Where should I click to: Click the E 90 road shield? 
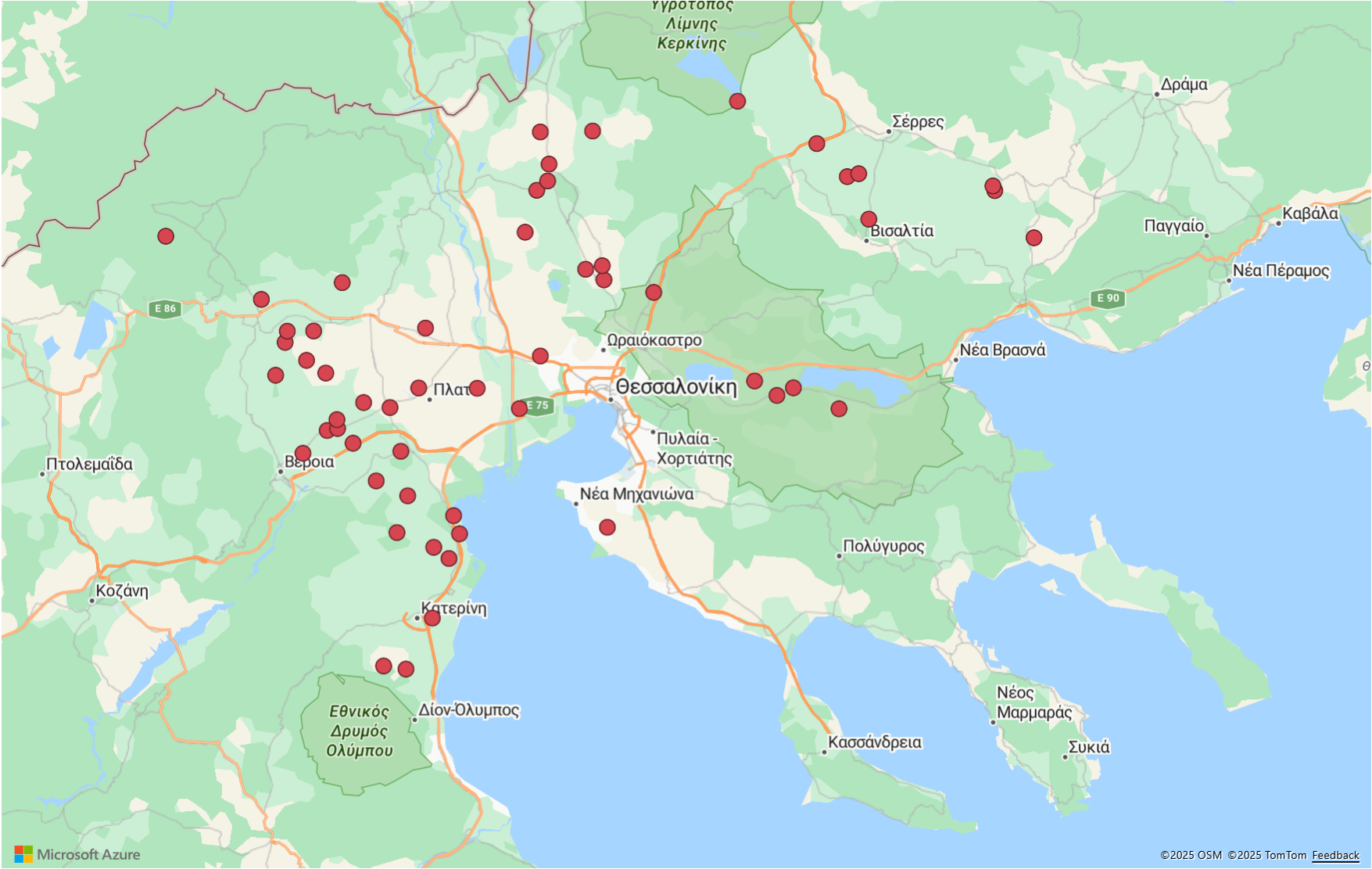click(x=1108, y=298)
